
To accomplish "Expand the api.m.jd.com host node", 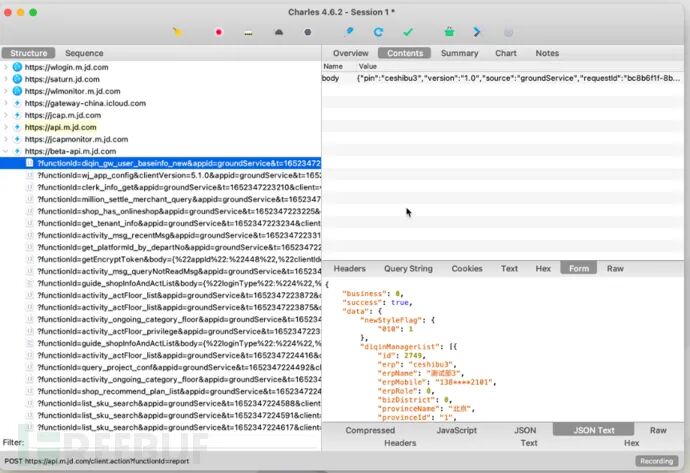I will tap(6, 127).
